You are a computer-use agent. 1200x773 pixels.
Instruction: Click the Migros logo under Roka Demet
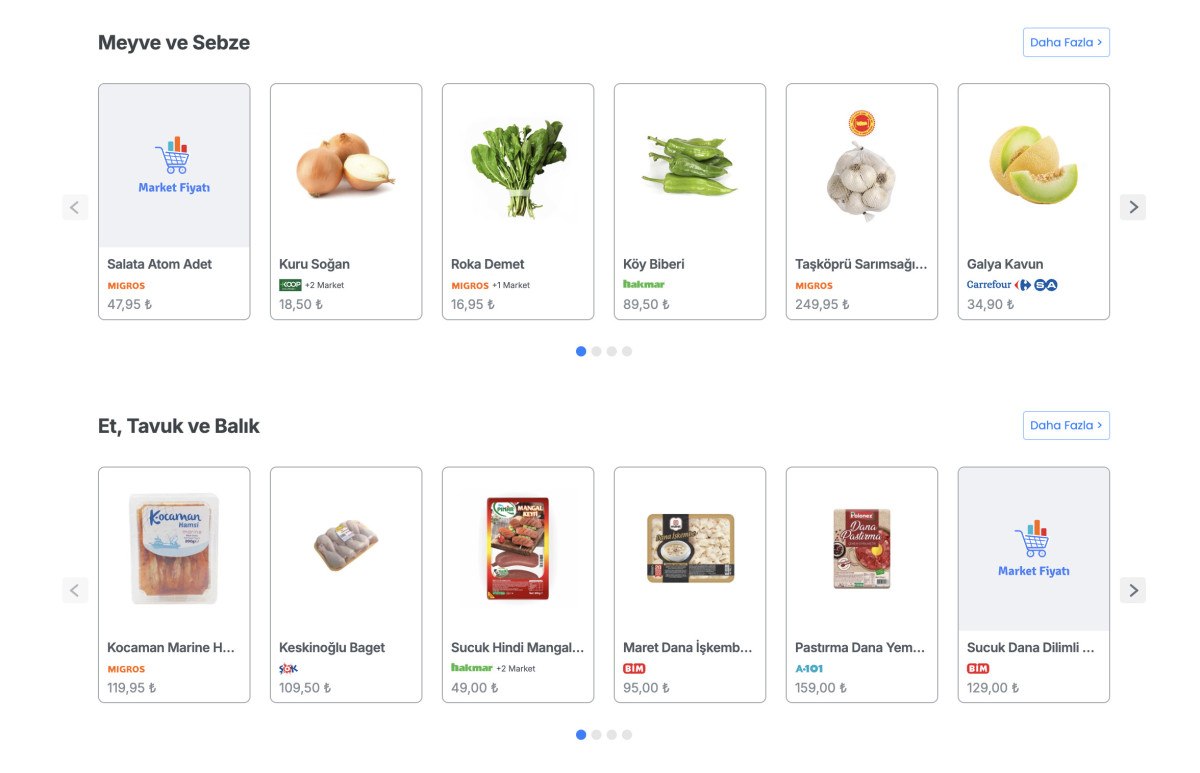[469, 286]
